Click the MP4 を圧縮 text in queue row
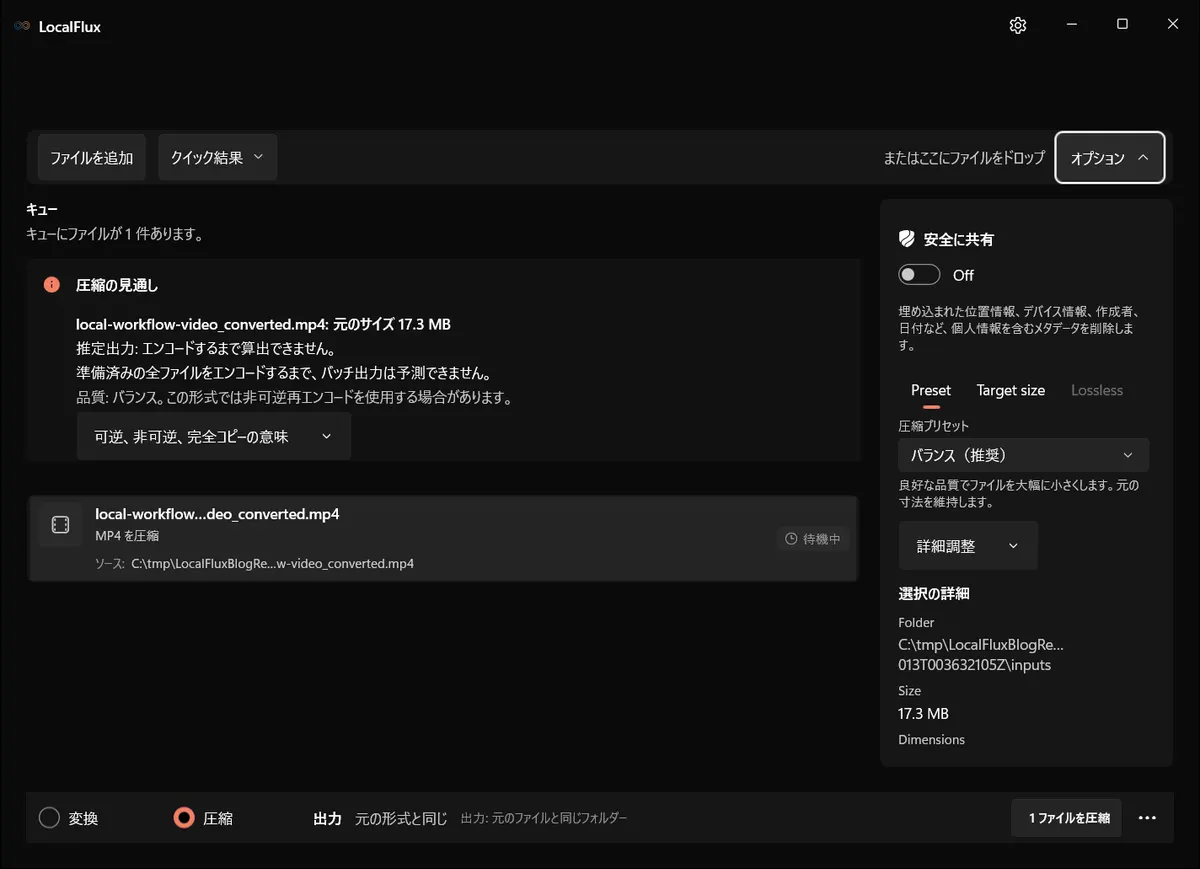 127,536
